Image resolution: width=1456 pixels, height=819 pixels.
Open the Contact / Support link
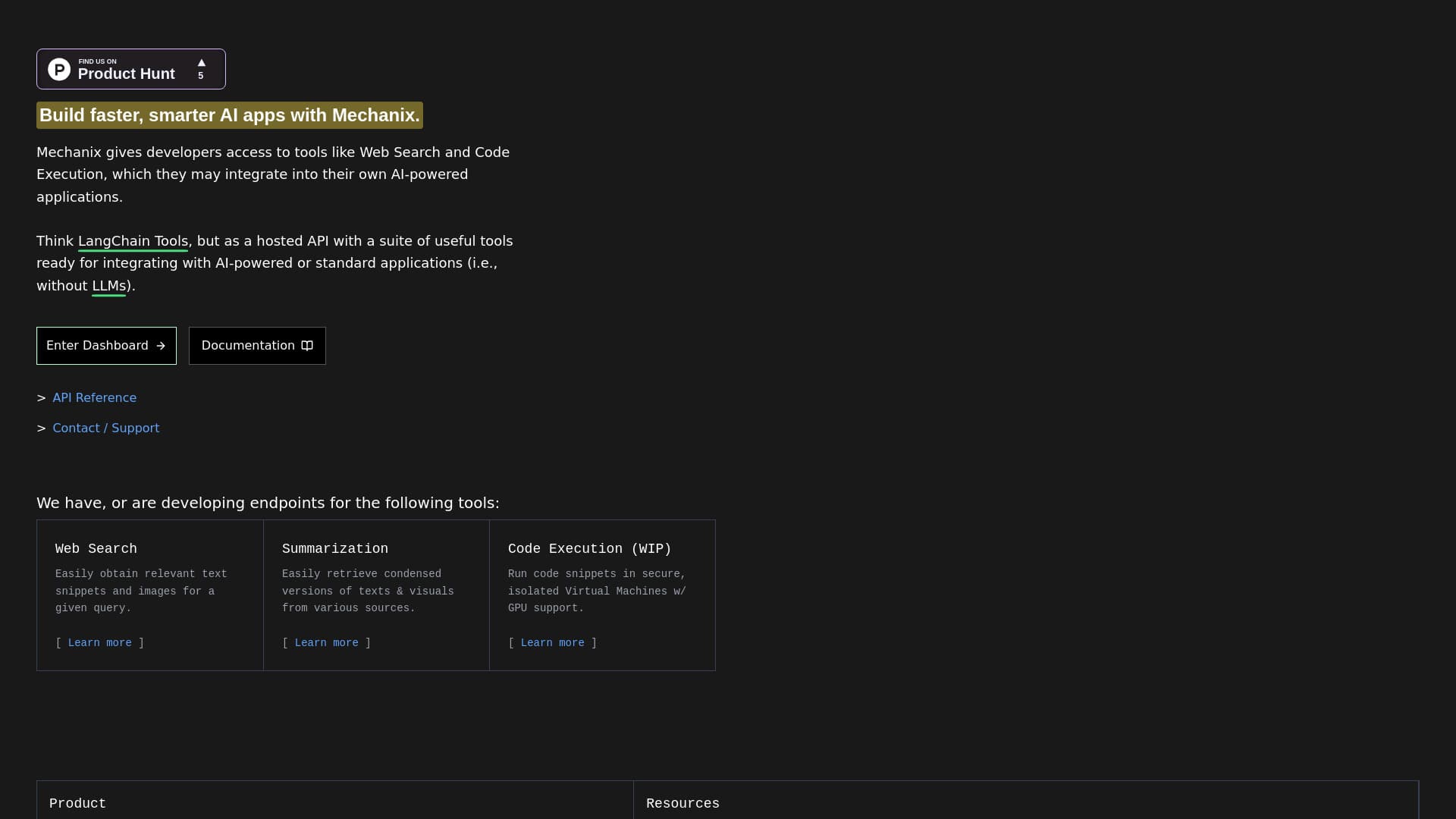[105, 428]
